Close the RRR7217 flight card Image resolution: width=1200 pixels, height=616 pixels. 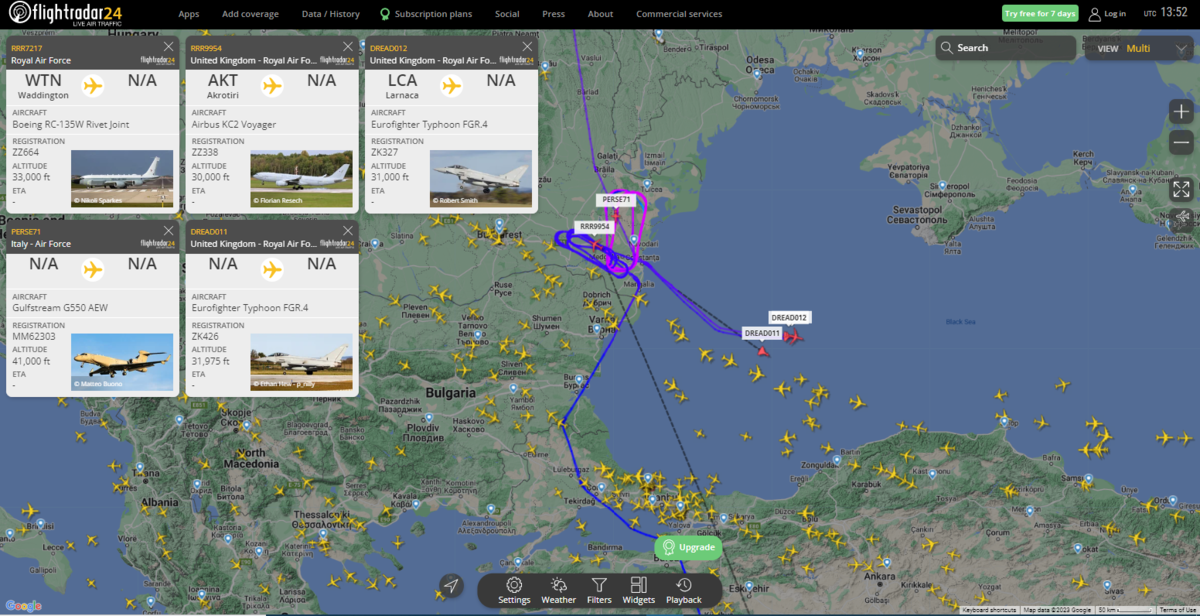(168, 47)
